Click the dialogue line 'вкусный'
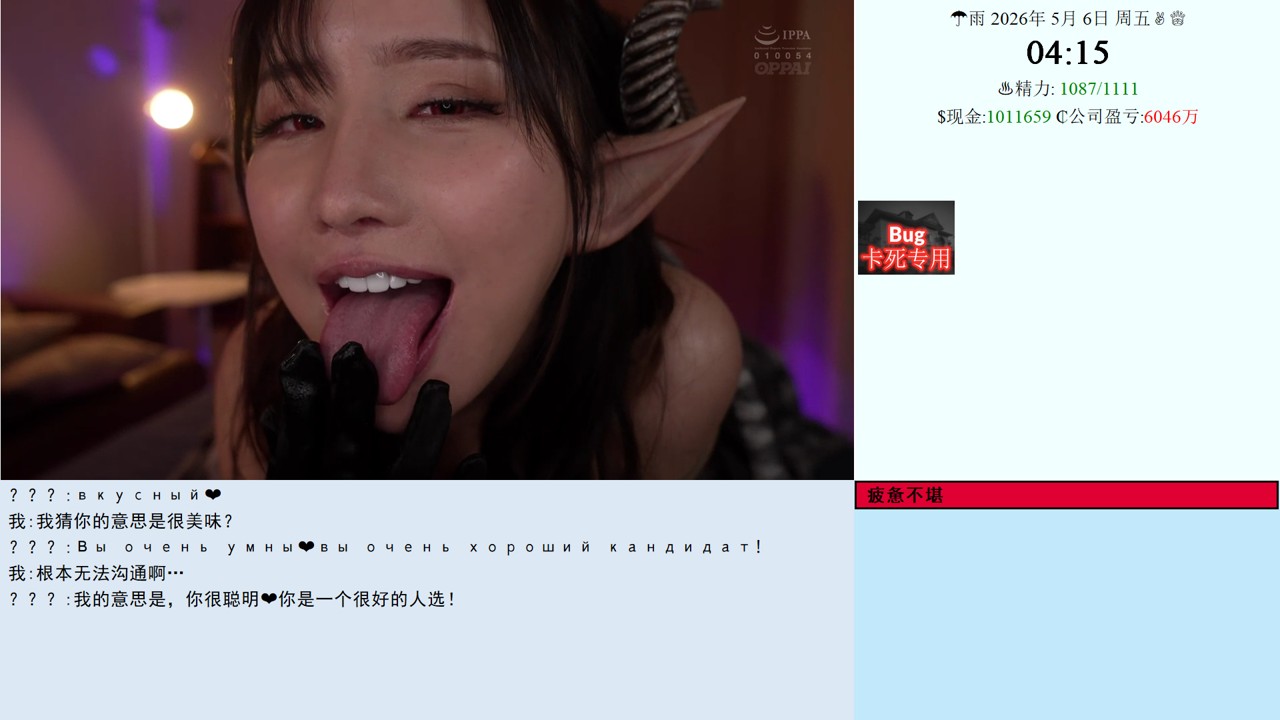Image resolution: width=1280 pixels, height=720 pixels. (115, 495)
